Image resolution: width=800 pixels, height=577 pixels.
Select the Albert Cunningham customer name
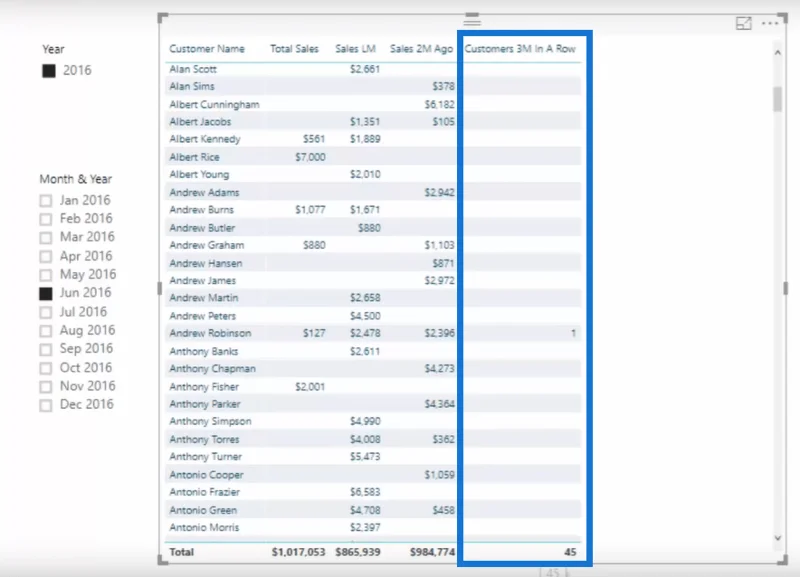[214, 105]
